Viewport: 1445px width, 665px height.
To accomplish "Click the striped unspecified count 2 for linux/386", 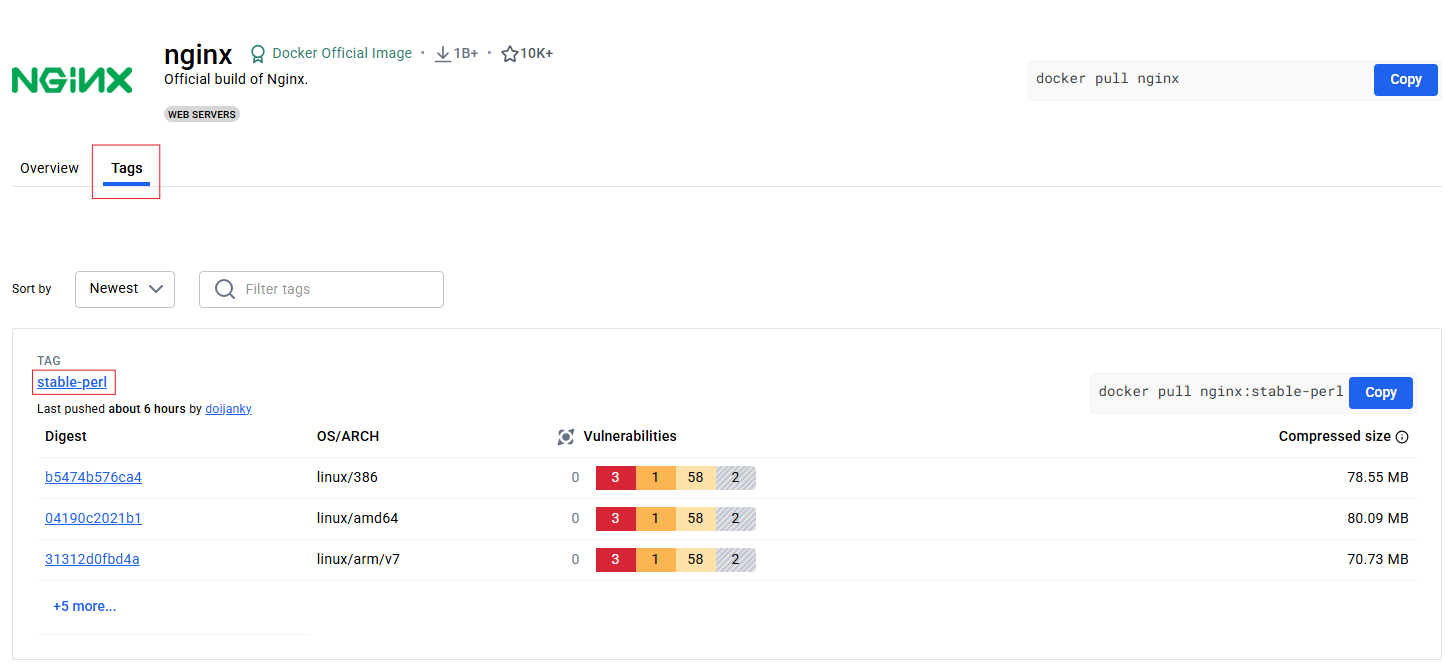I will [735, 478].
